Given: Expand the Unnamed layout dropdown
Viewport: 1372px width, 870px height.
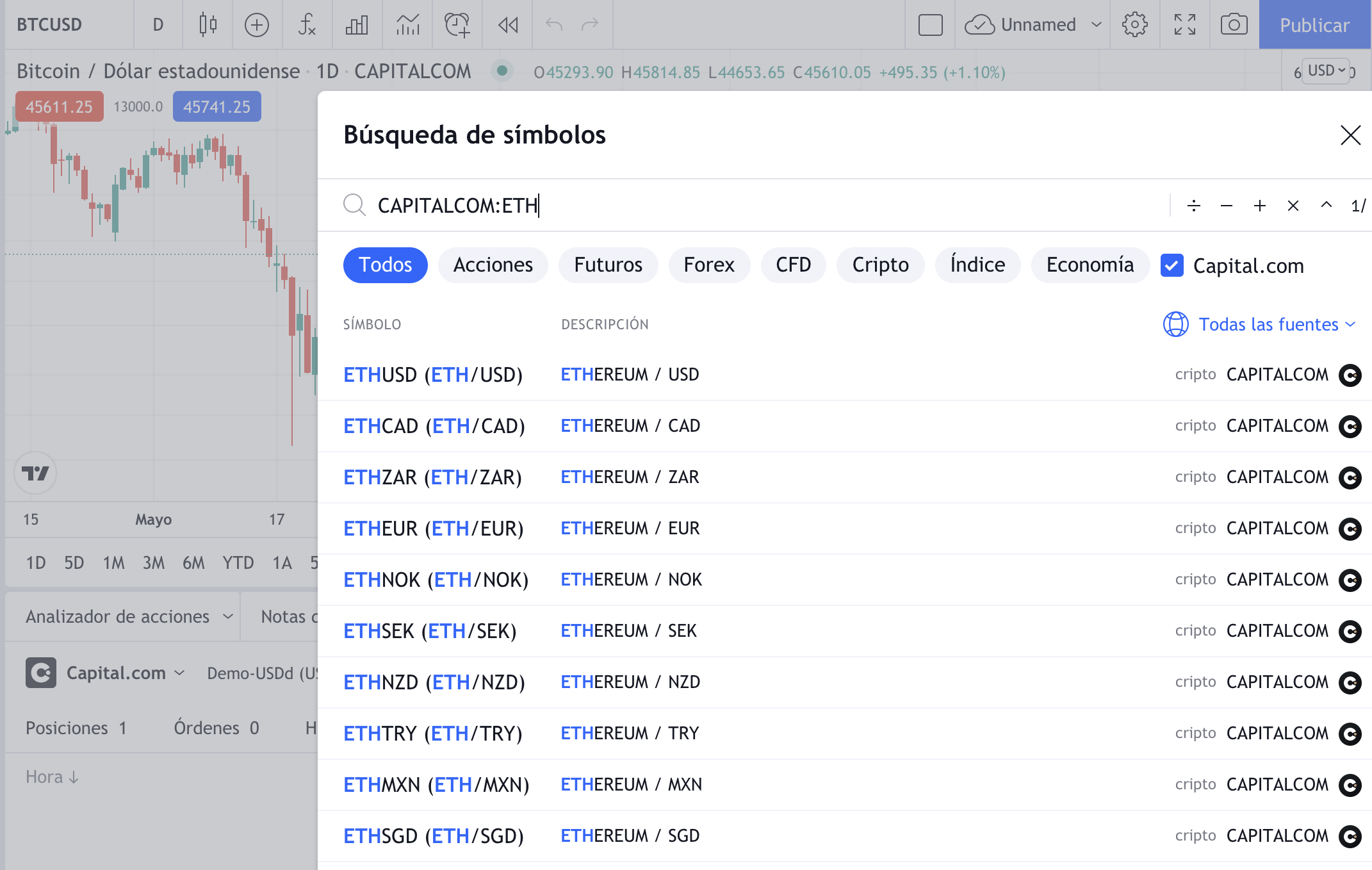Looking at the screenshot, I should point(1097,25).
